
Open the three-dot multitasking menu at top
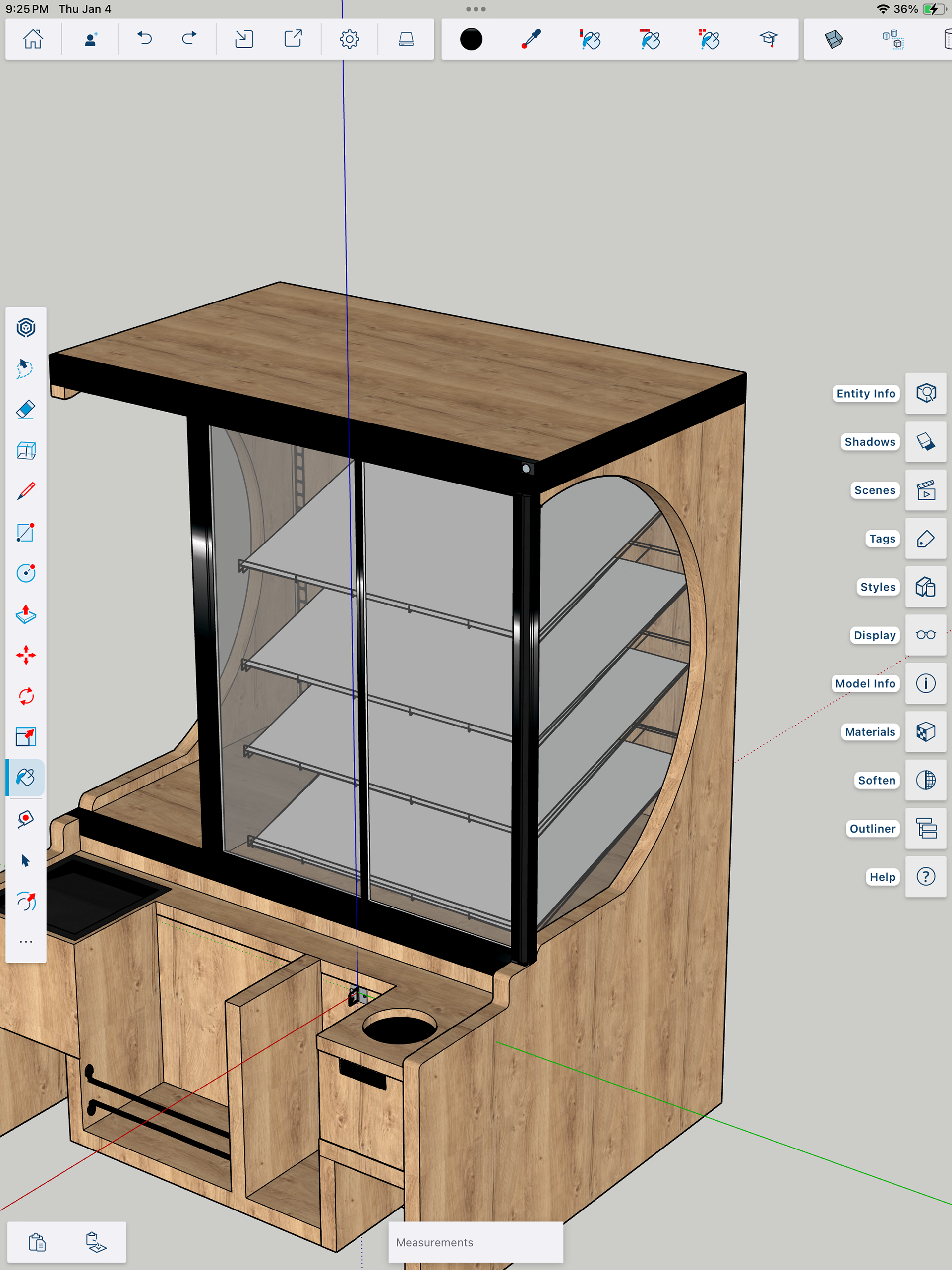click(476, 9)
